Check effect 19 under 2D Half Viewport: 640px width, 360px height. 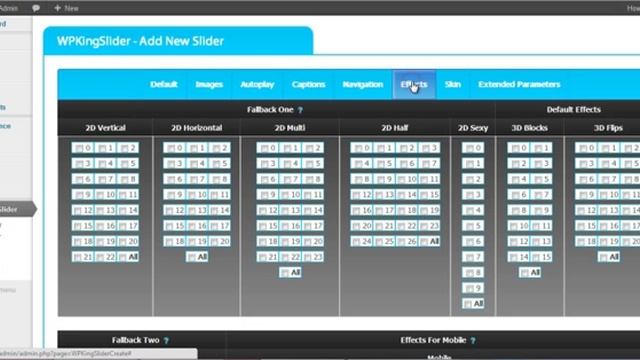pos(424,211)
